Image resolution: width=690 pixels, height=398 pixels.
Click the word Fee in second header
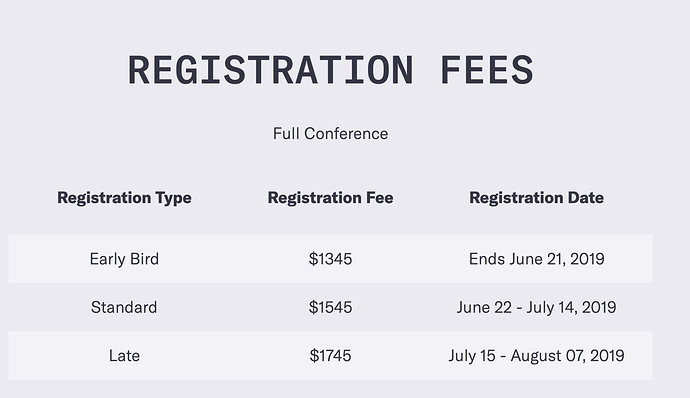pyautogui.click(x=380, y=198)
